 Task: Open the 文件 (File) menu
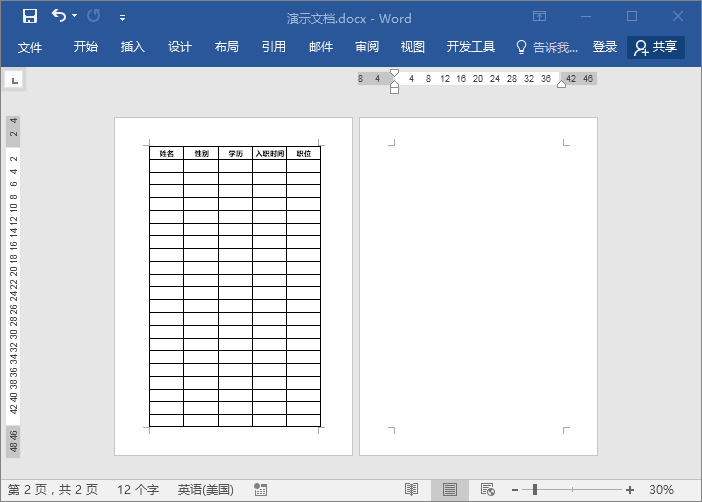30,47
